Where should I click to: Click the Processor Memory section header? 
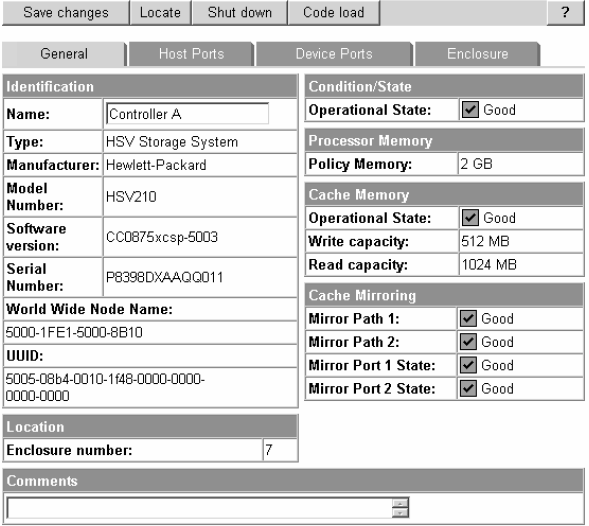[444, 141]
